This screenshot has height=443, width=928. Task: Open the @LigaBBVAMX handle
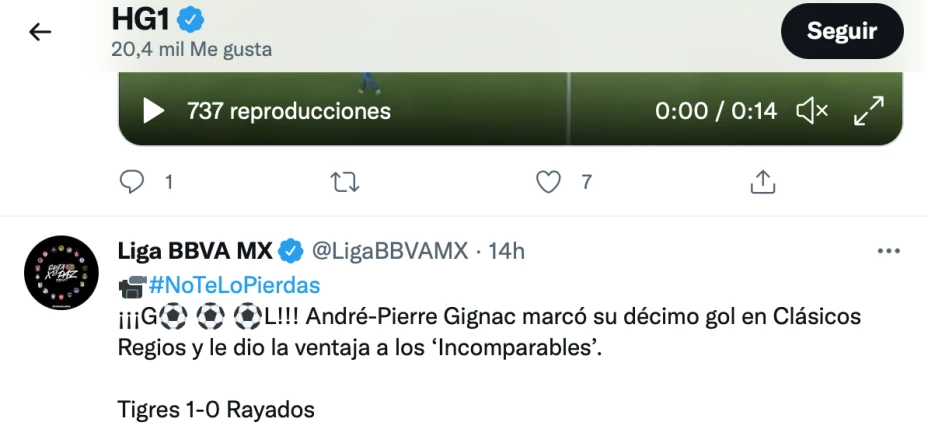coord(390,251)
